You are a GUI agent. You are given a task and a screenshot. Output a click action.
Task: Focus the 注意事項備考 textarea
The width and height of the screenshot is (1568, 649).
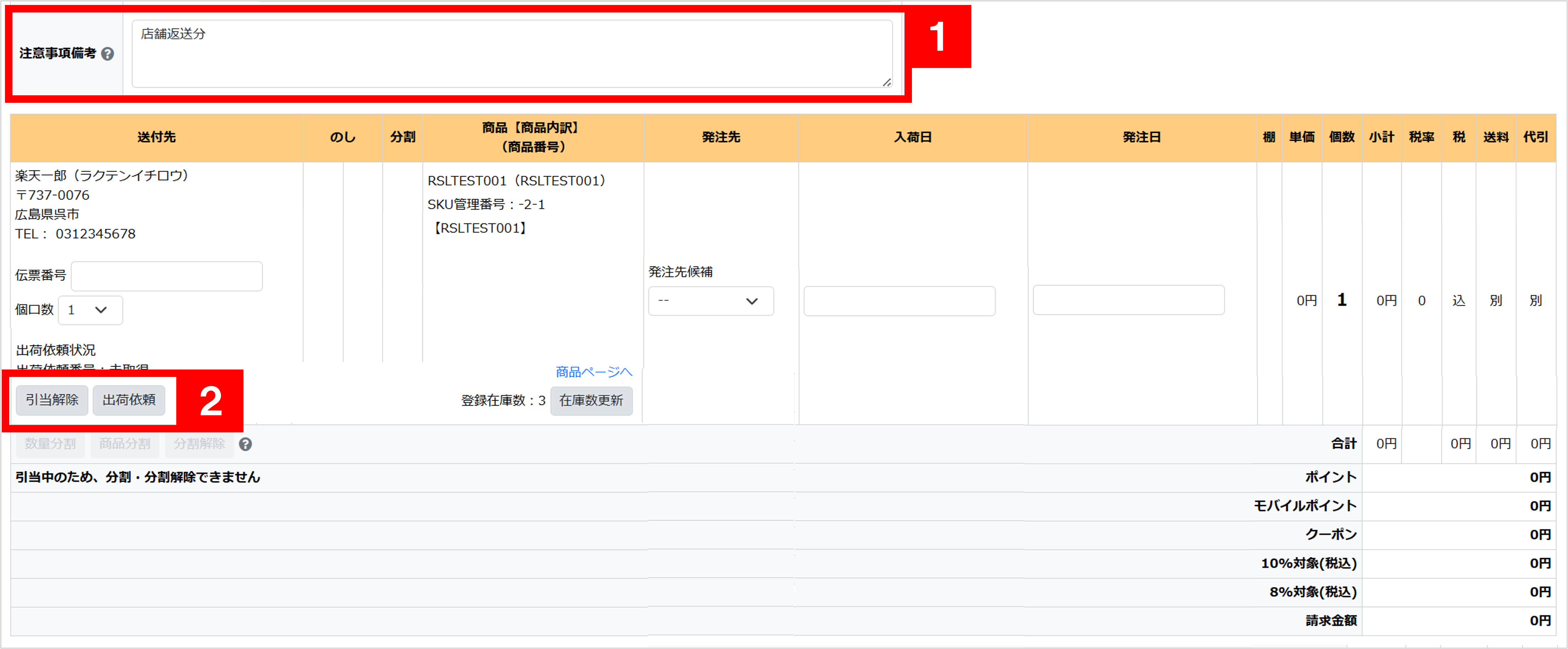[x=511, y=54]
